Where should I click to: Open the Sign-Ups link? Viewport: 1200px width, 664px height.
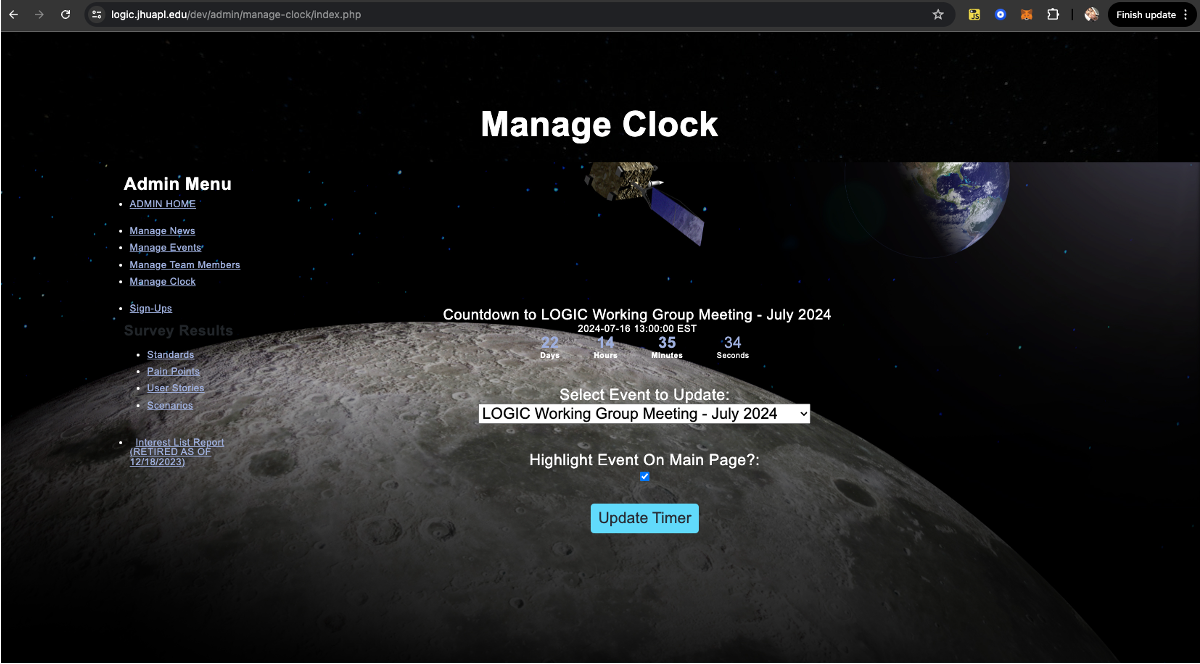pos(151,308)
